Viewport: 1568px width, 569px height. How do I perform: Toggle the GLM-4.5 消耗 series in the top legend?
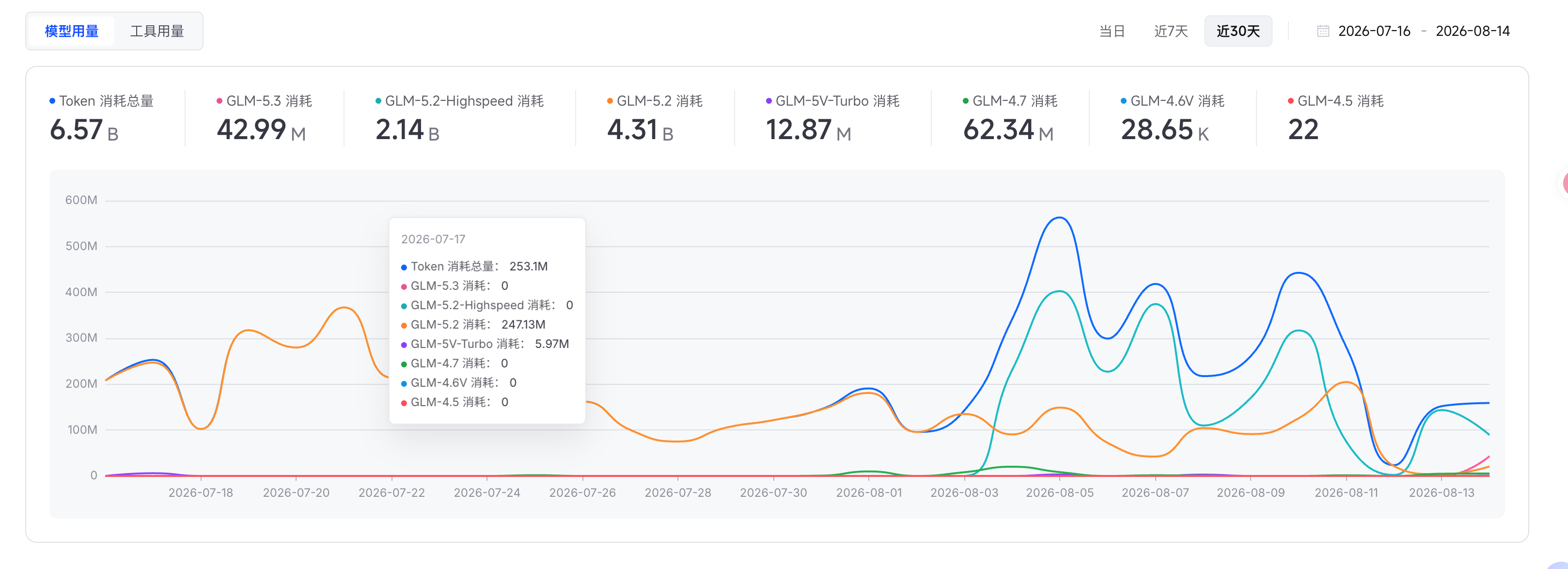pos(1336,101)
